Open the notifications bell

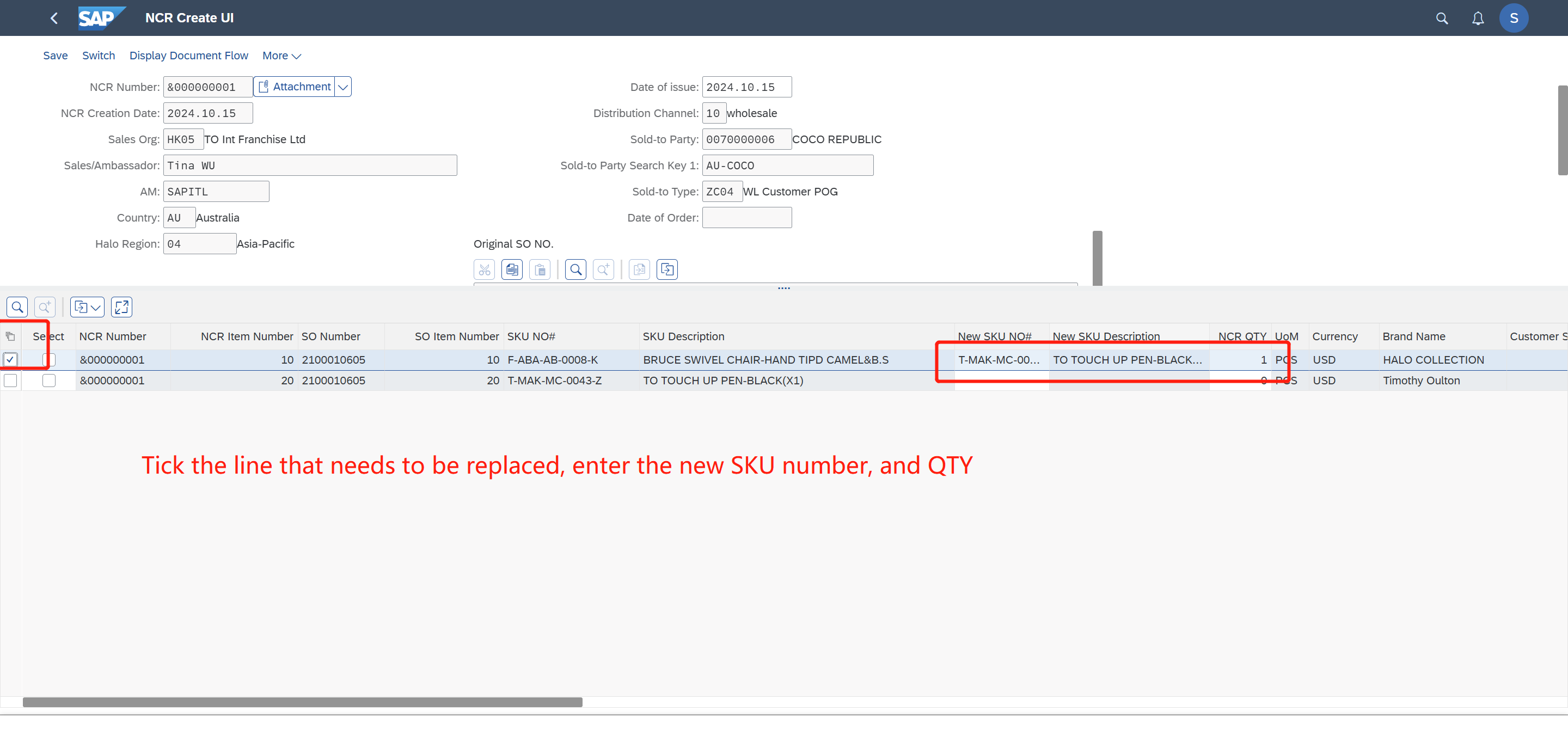tap(1477, 19)
